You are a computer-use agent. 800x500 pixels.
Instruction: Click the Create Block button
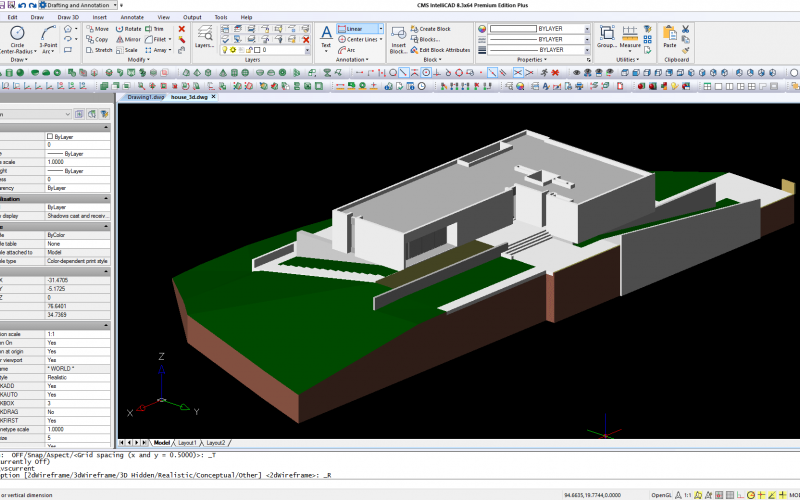click(434, 29)
